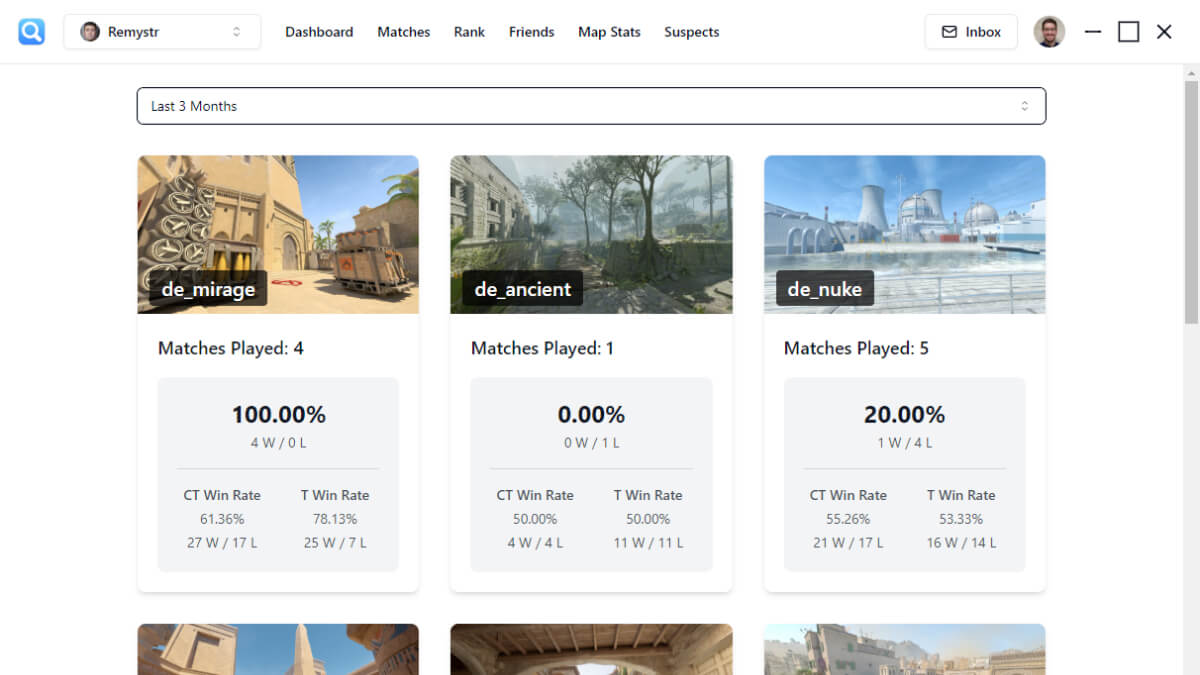The image size is (1200, 675).
Task: Click the envelope icon in Inbox
Action: 949,32
